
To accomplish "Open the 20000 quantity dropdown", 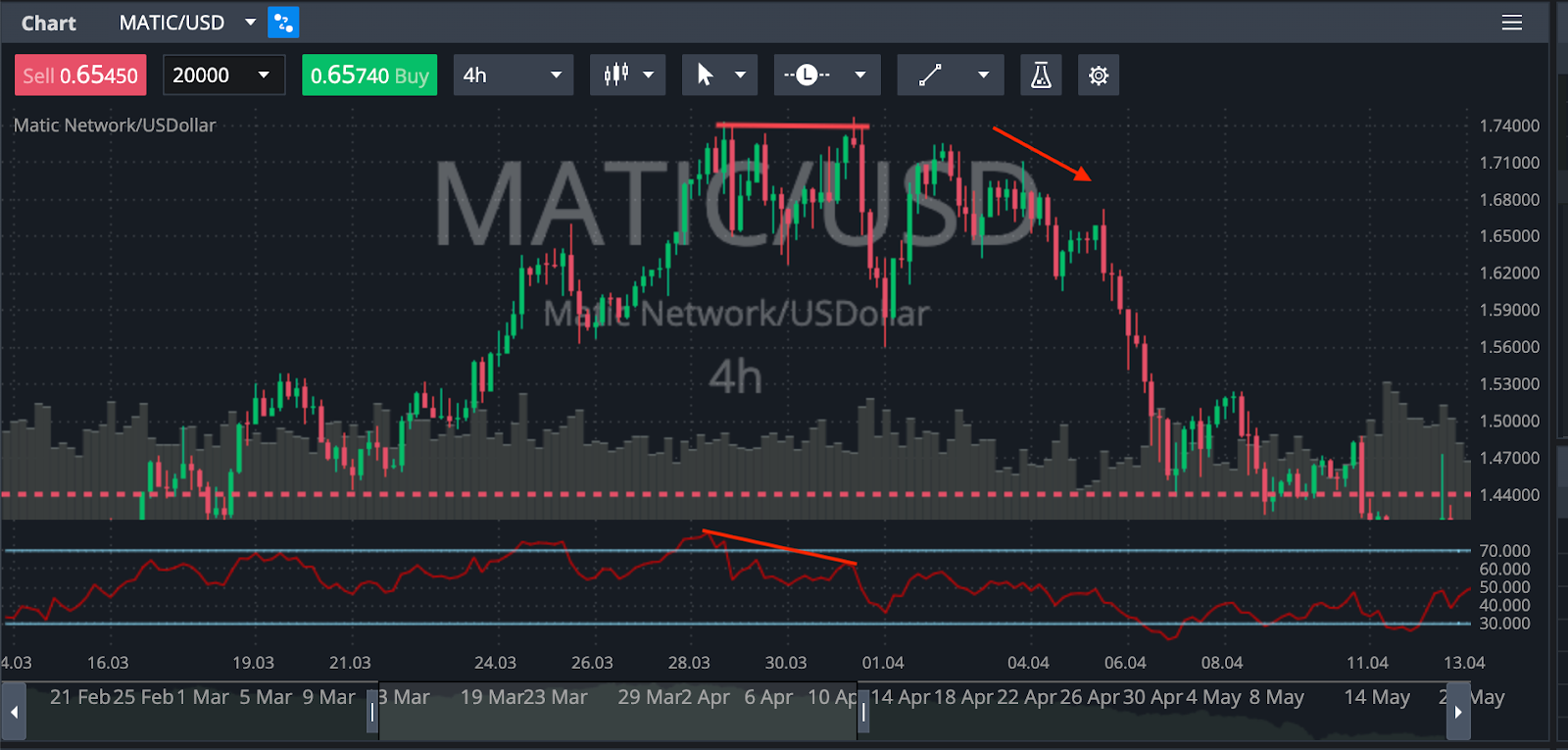I will click(x=223, y=75).
